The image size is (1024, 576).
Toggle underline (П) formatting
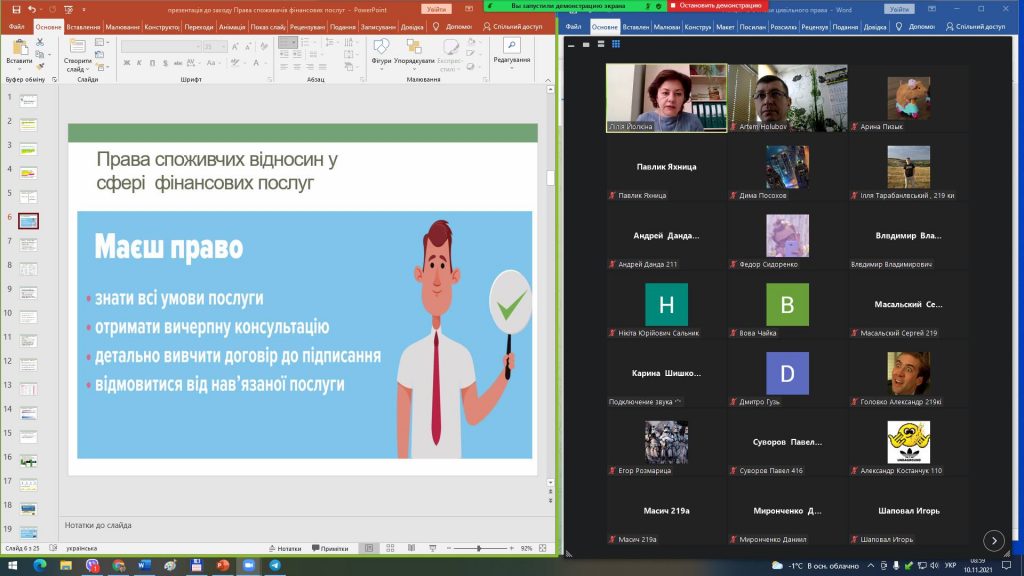tap(152, 63)
